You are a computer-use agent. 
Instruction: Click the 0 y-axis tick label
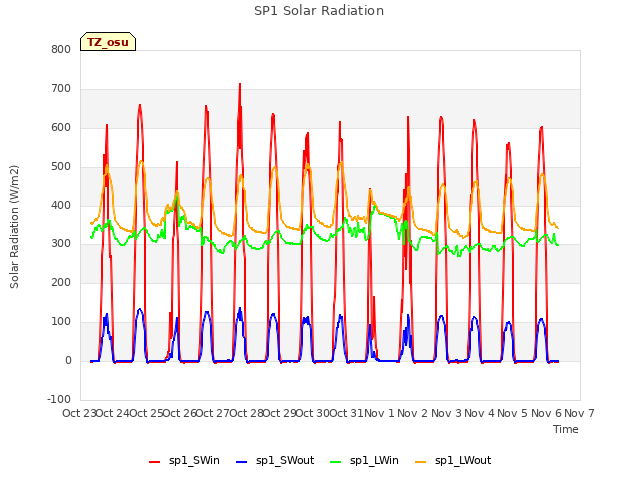click(x=68, y=360)
